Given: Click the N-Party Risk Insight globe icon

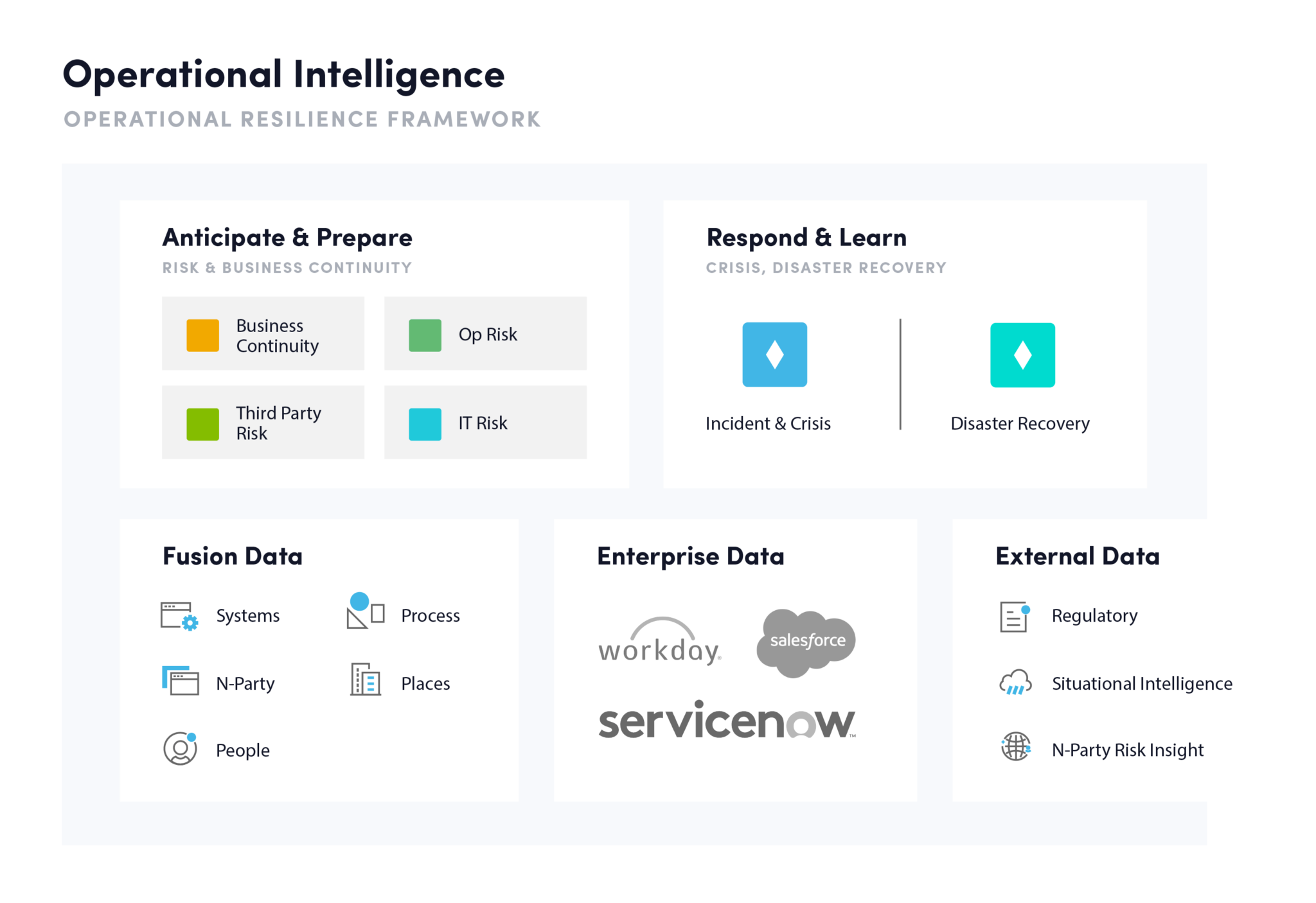Looking at the screenshot, I should 1015,747.
